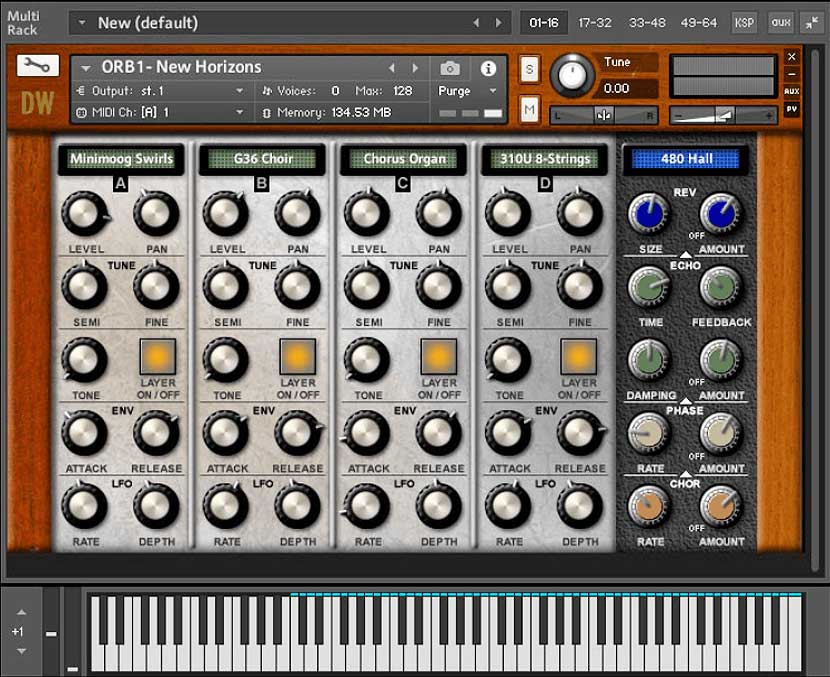Mute the ORB1 instrument with the M toggle

coord(529,108)
